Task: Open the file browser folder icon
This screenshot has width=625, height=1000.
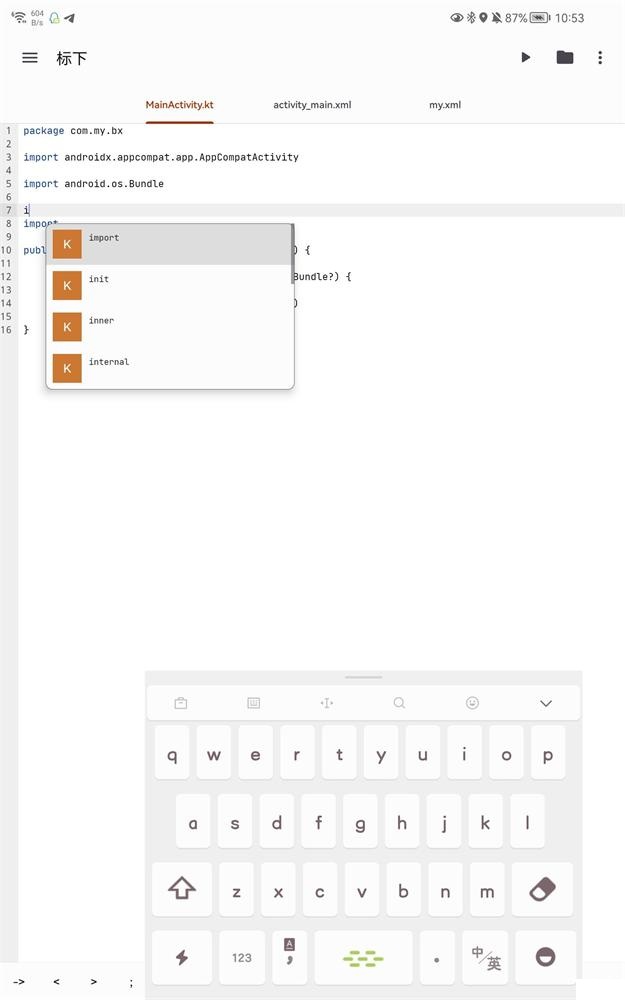Action: click(x=564, y=57)
